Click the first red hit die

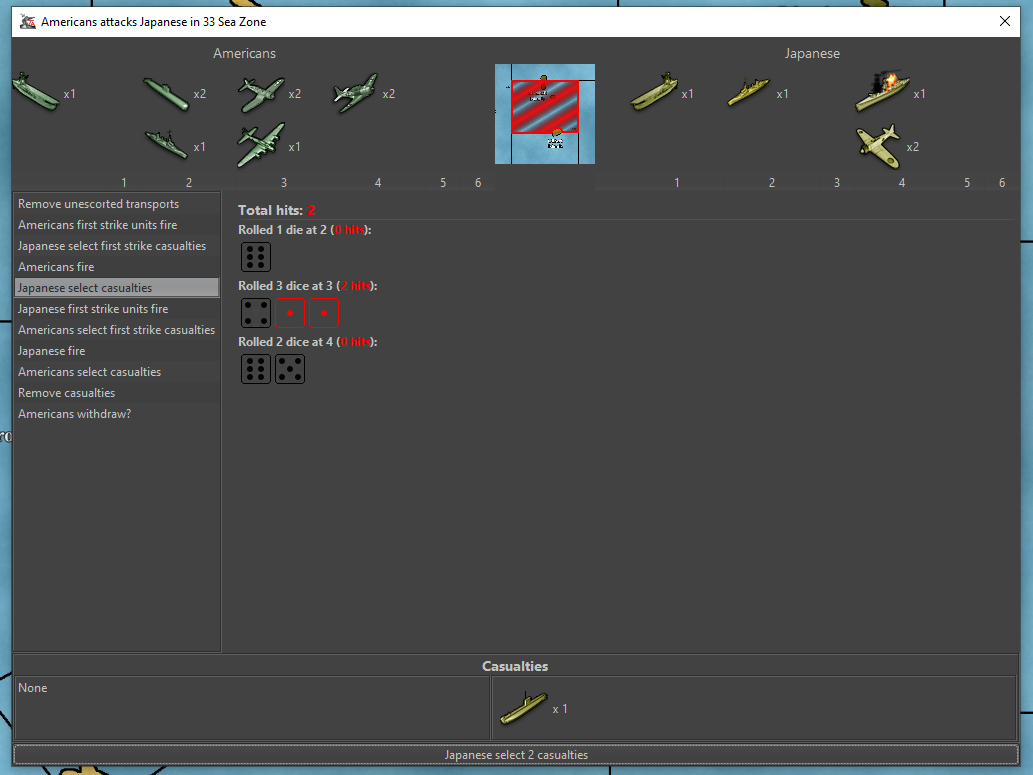pos(290,313)
